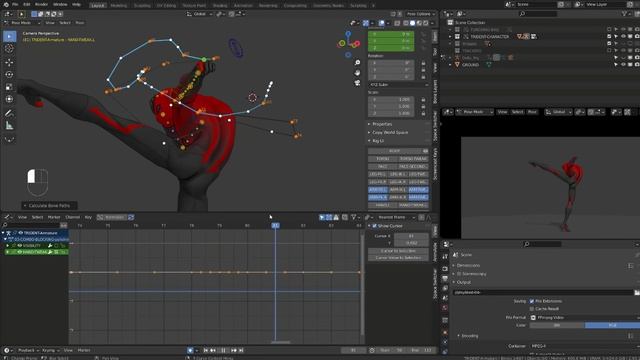Collapse the Rig UI panel
Image resolution: width=640 pixels, height=360 pixels.
[378, 141]
